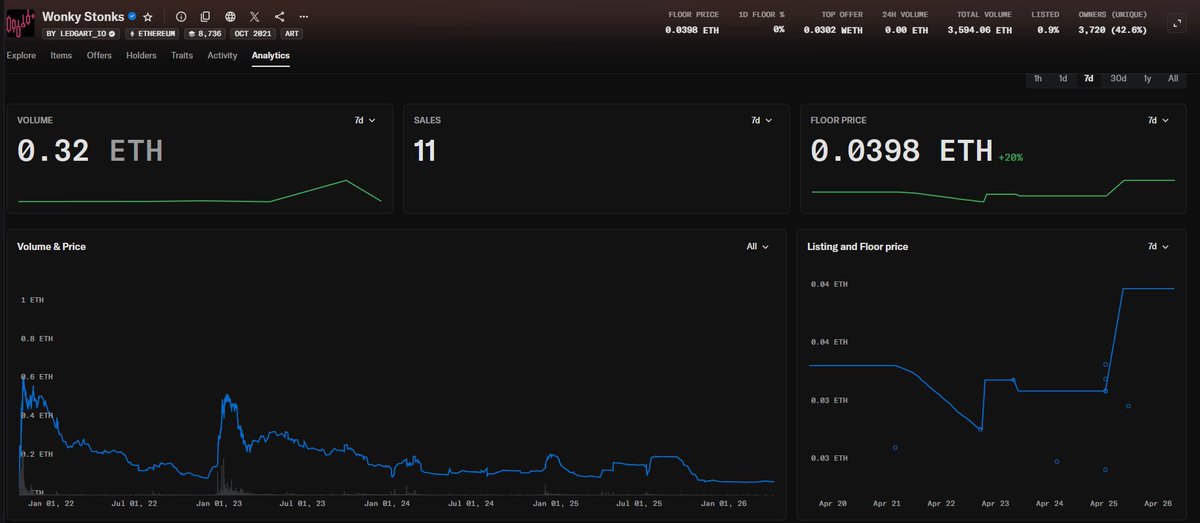Click the TOTAL VOLUME 3,594.06 ETH stat

tap(979, 23)
